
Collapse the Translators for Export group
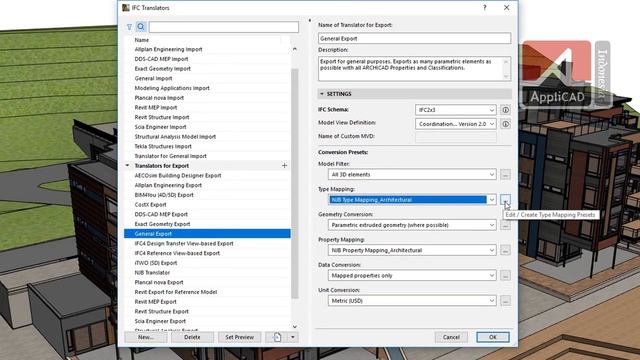(x=127, y=166)
